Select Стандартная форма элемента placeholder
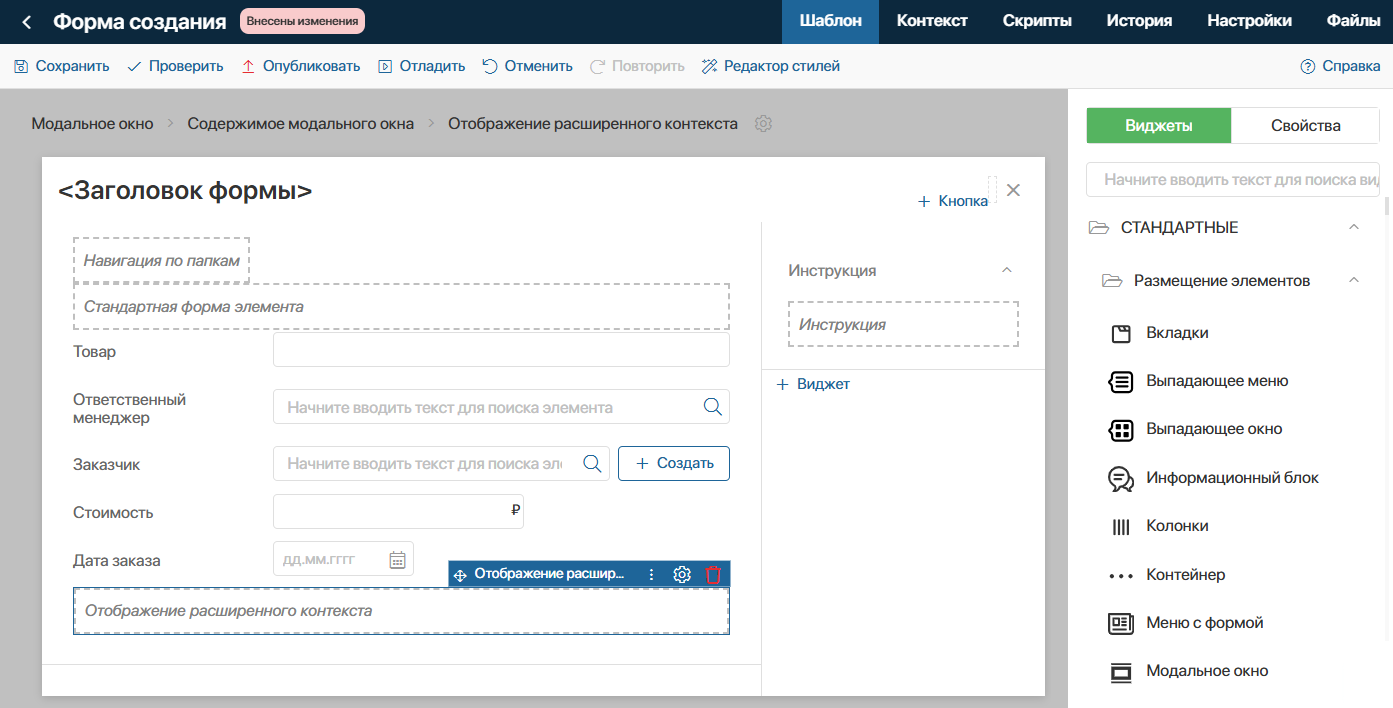 click(401, 306)
